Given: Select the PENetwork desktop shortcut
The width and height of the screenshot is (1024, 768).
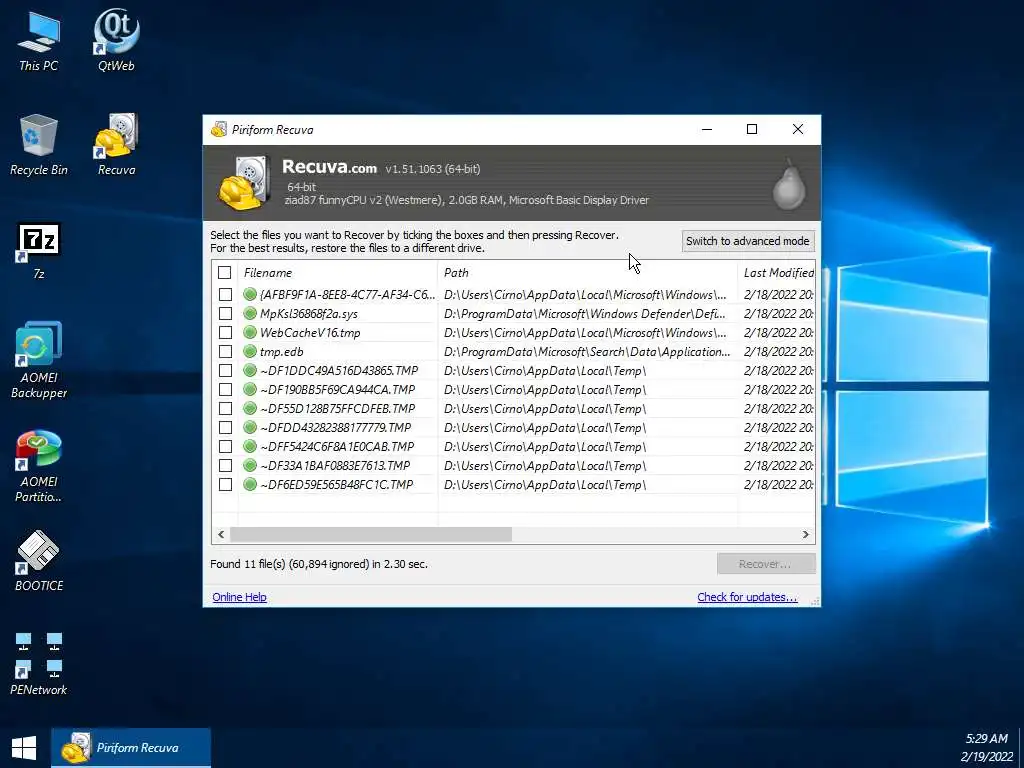Looking at the screenshot, I should tap(39, 663).
